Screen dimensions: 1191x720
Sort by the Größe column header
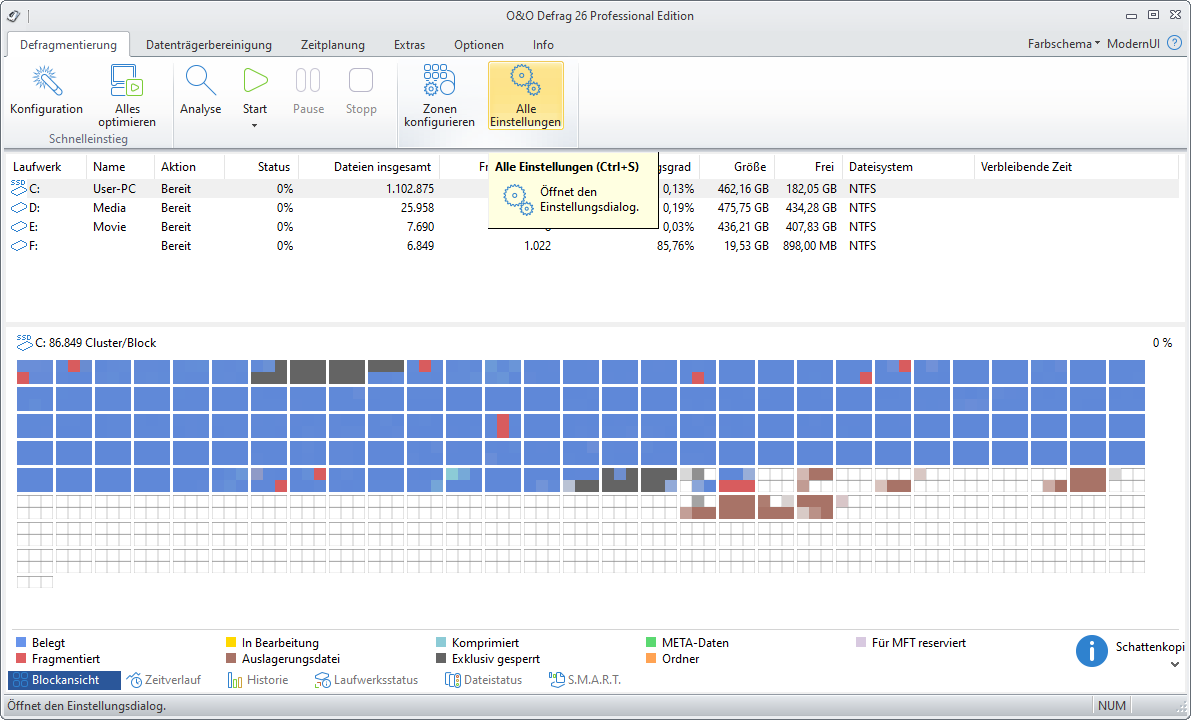735,166
